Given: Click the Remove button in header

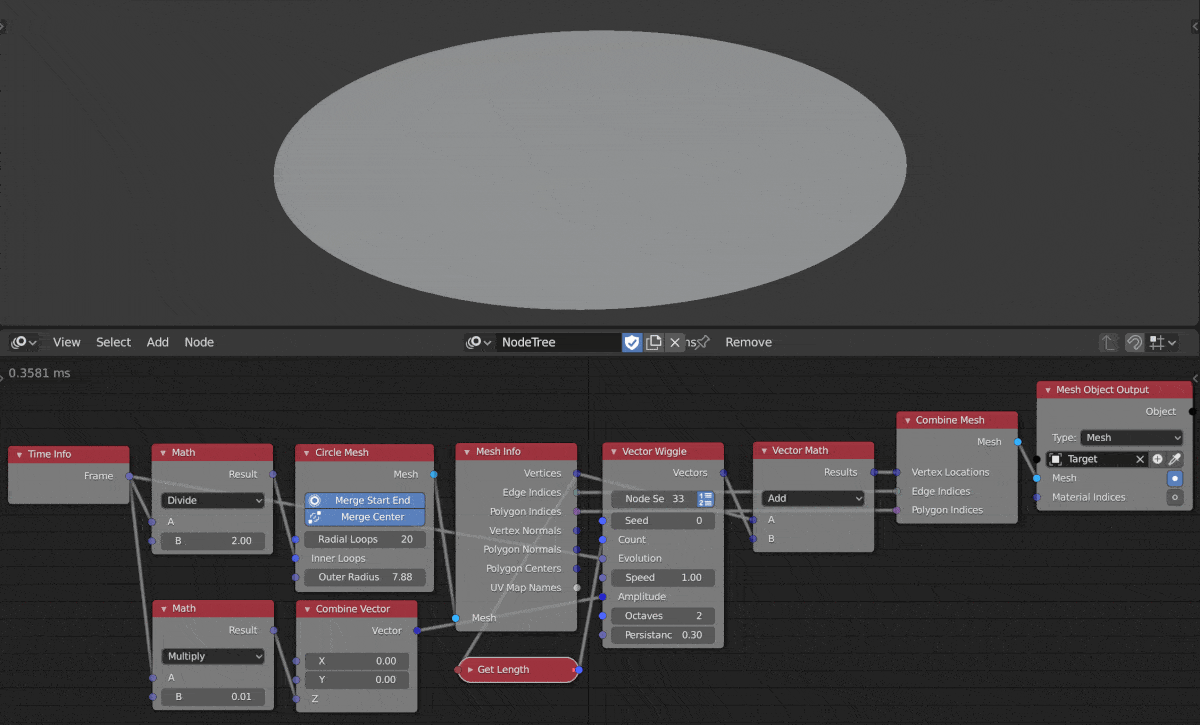Looking at the screenshot, I should [749, 342].
